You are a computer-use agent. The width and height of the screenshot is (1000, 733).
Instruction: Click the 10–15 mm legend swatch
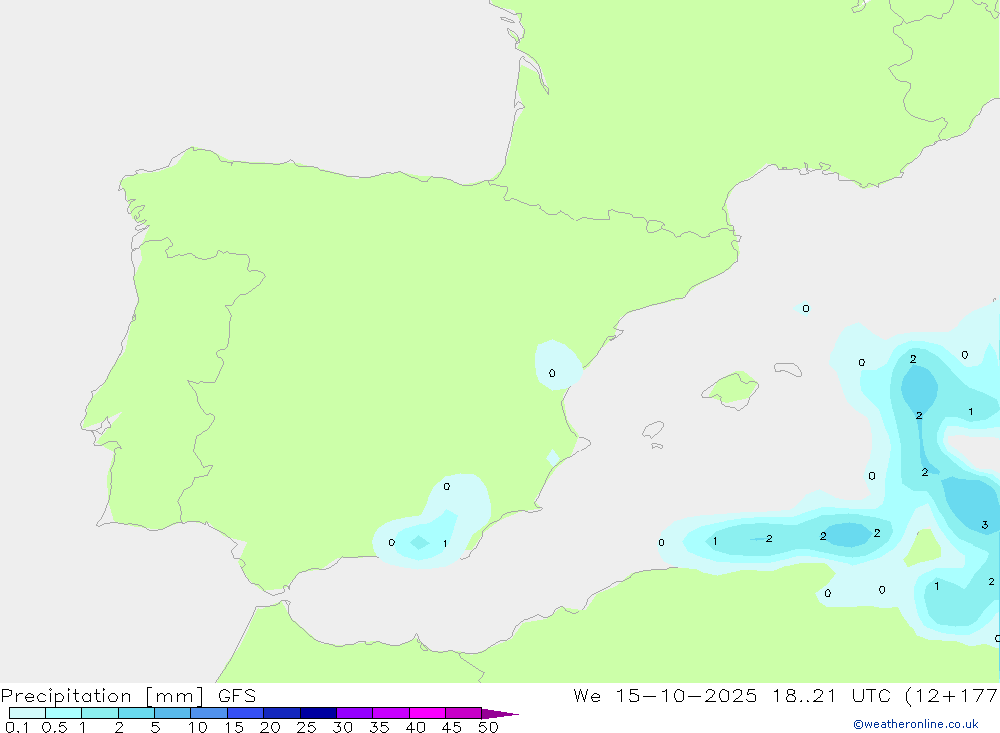click(x=209, y=713)
